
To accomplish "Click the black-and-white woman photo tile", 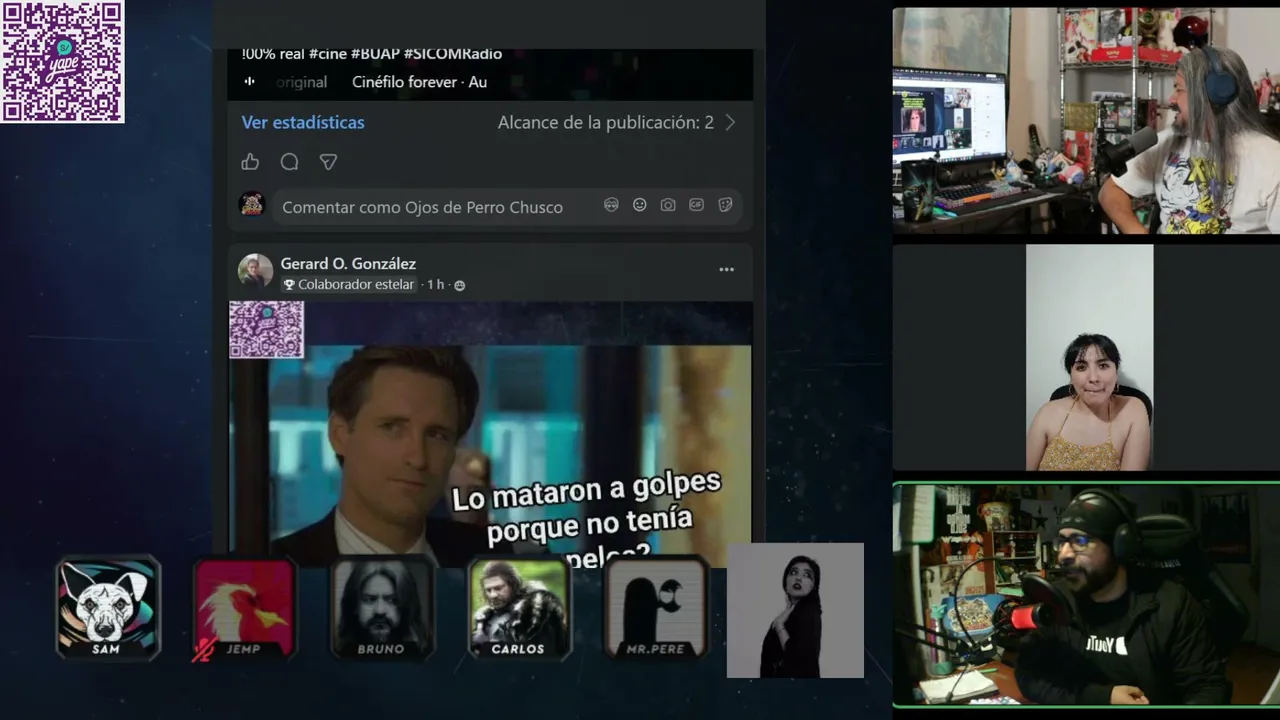I will click(x=795, y=611).
